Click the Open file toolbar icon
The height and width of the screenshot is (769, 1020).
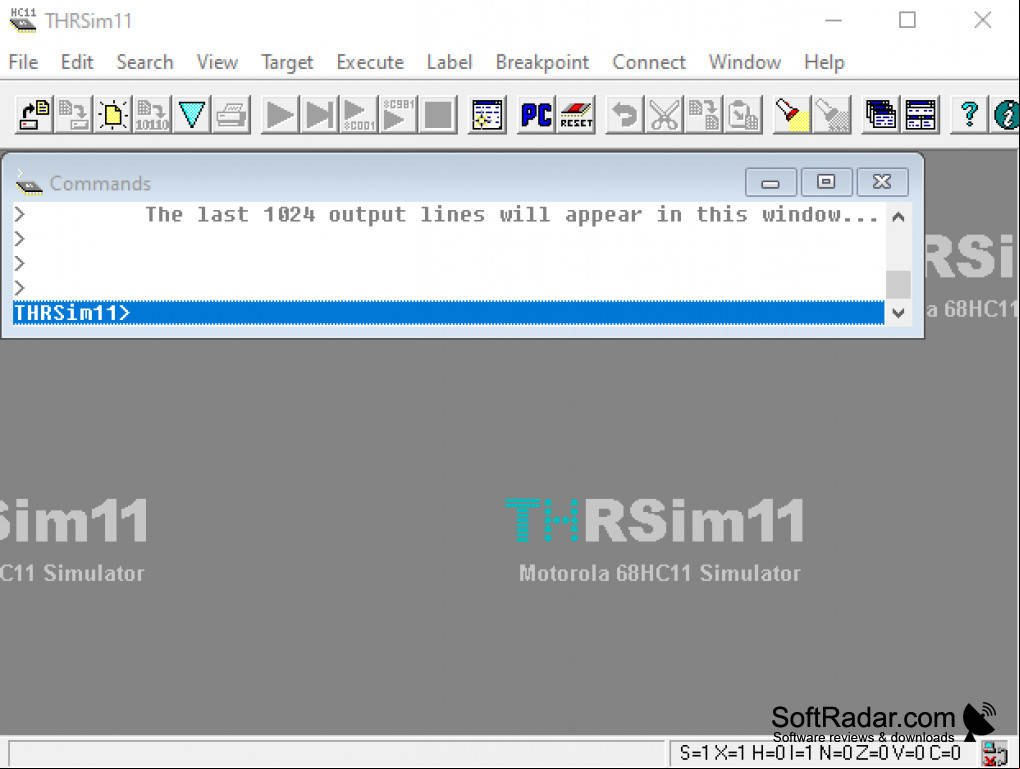[34, 115]
